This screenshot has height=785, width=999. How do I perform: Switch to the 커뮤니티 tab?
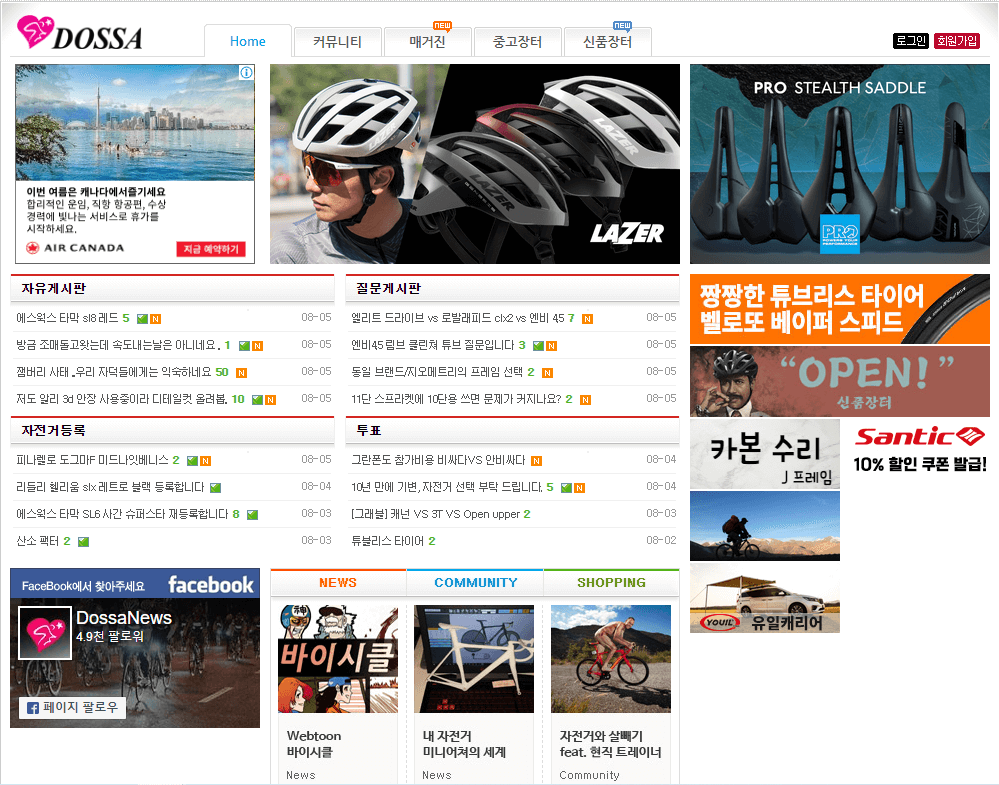coord(338,41)
